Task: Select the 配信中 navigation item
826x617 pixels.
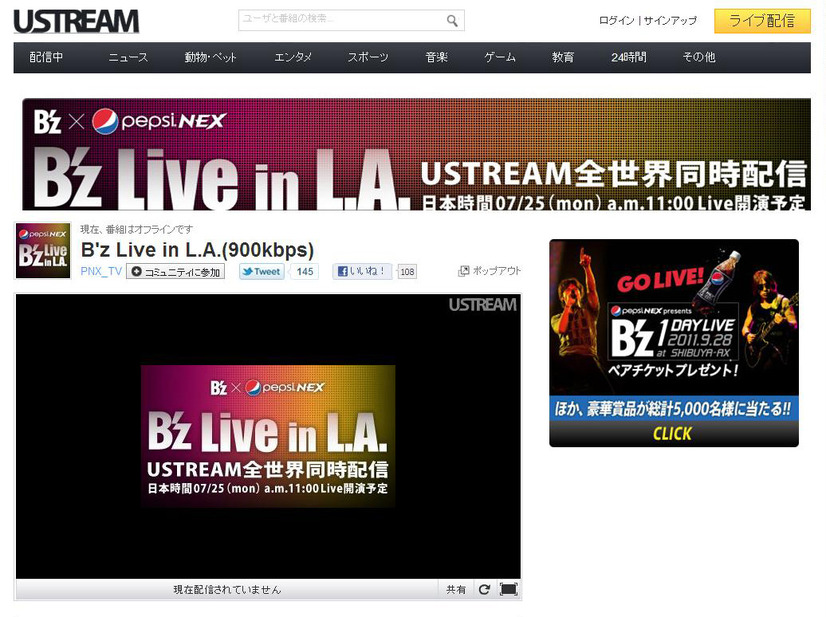Action: click(x=46, y=57)
